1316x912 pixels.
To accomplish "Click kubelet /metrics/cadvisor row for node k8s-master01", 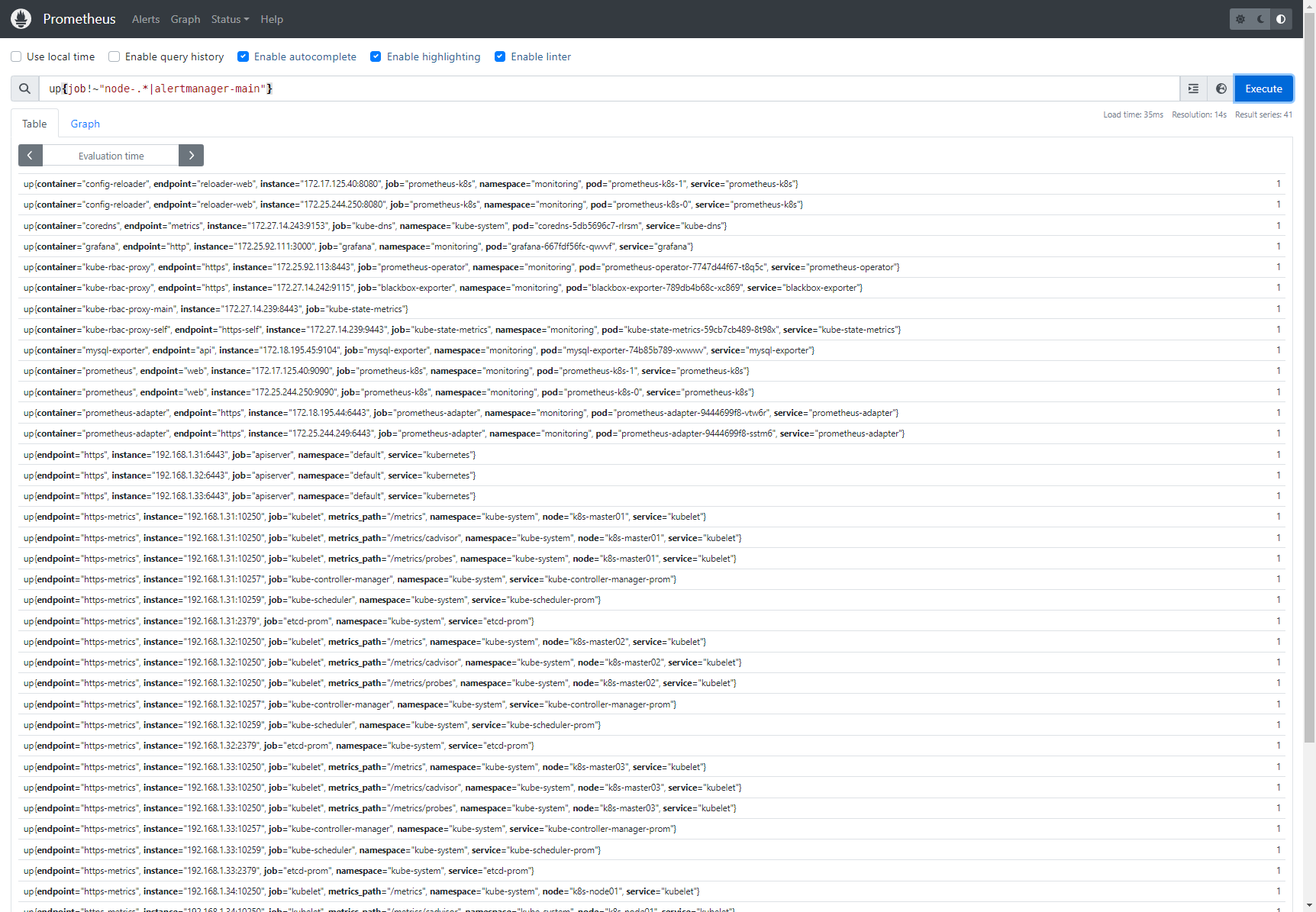I will click(652, 538).
